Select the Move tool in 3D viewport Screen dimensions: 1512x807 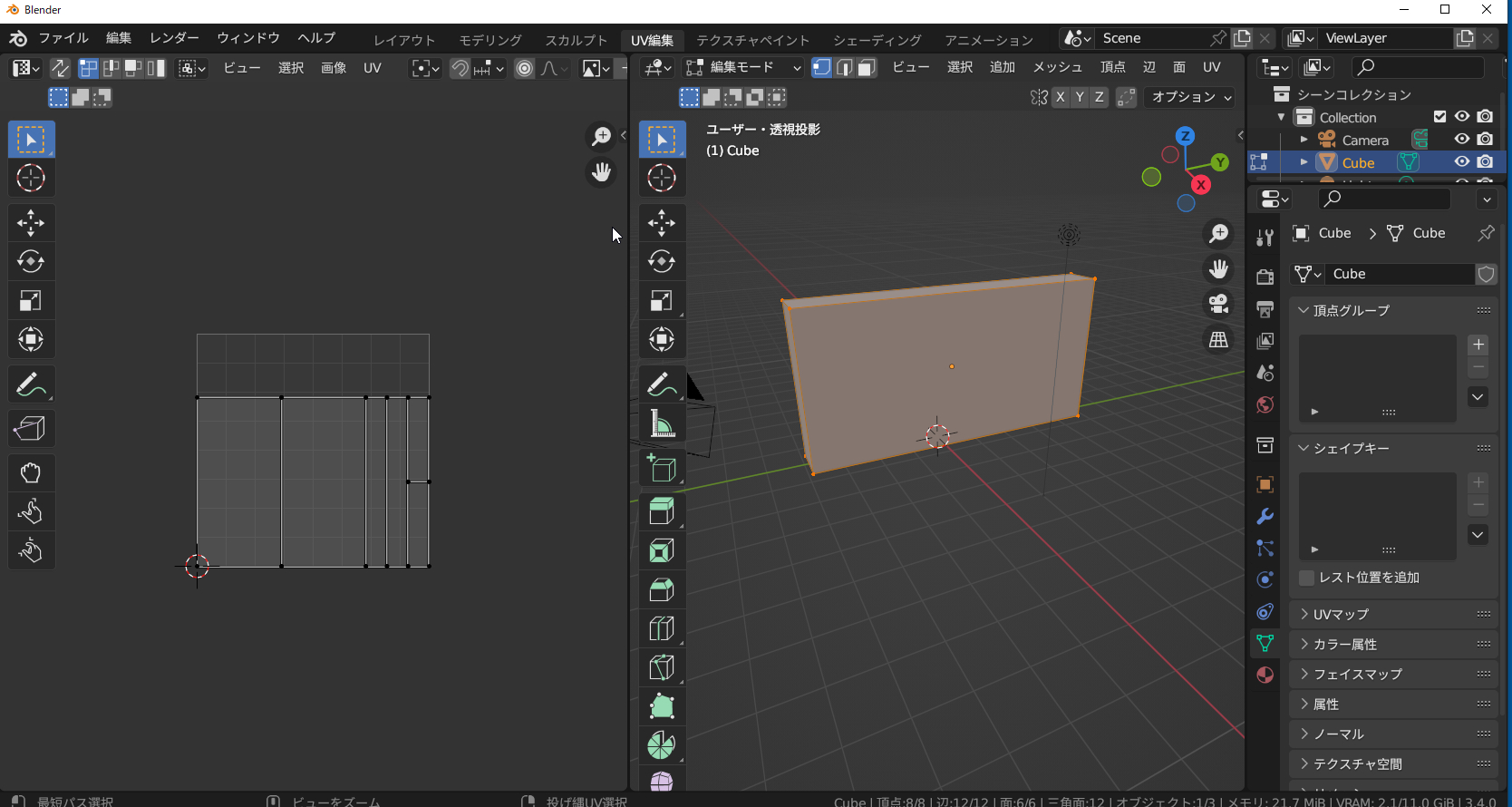coord(662,223)
